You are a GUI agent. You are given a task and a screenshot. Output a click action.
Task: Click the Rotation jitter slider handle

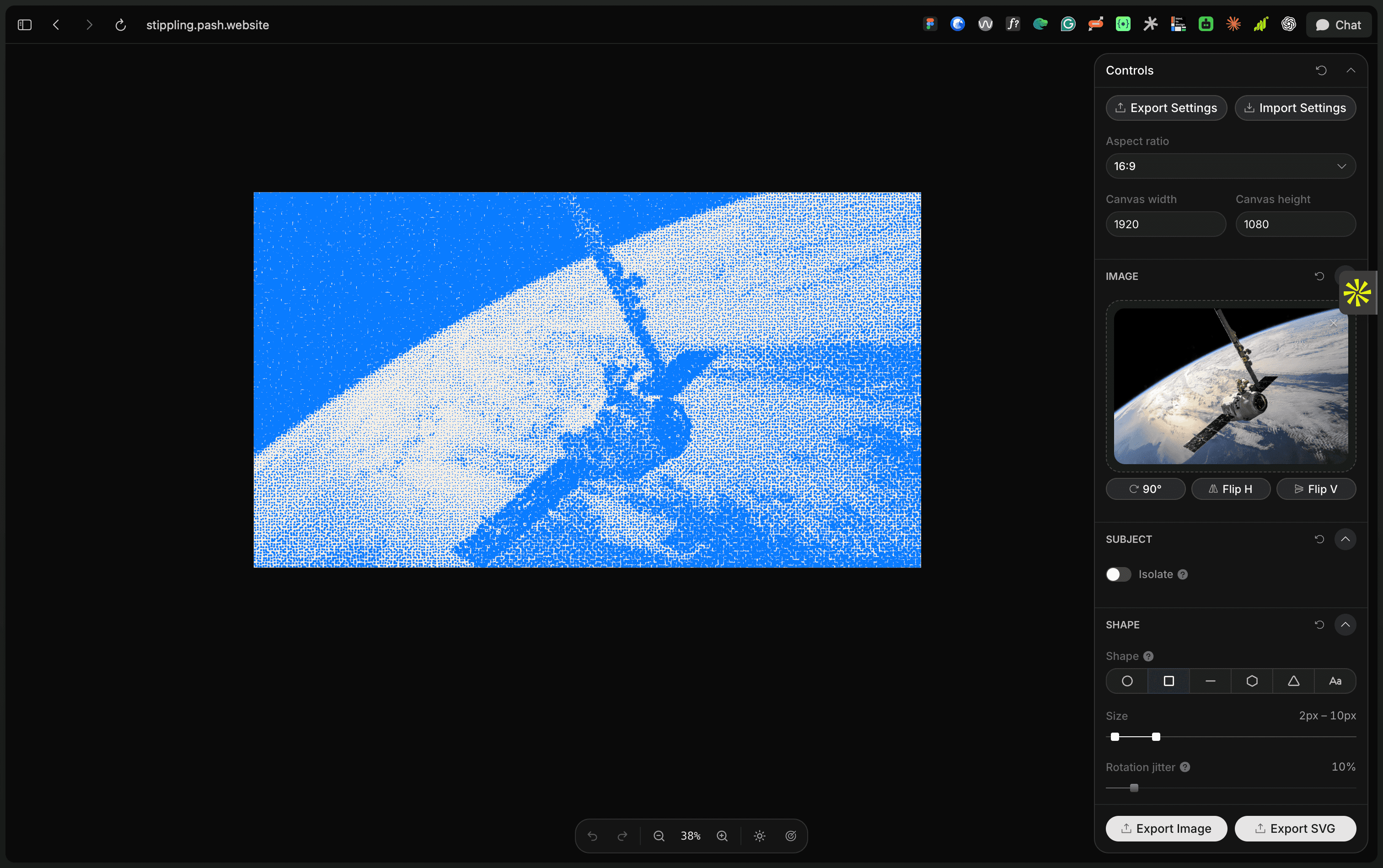point(1134,788)
